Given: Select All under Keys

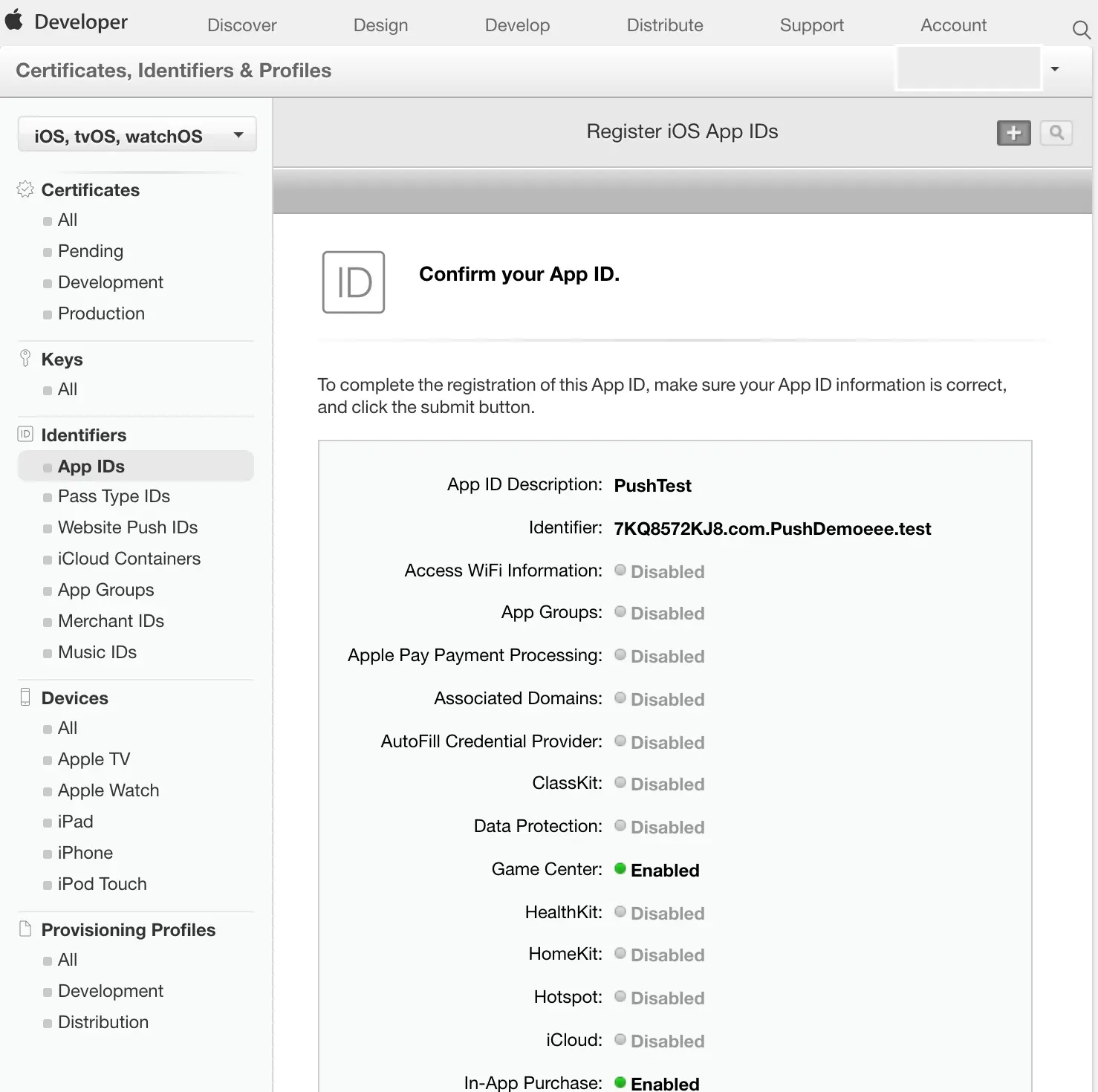Looking at the screenshot, I should click(68, 389).
